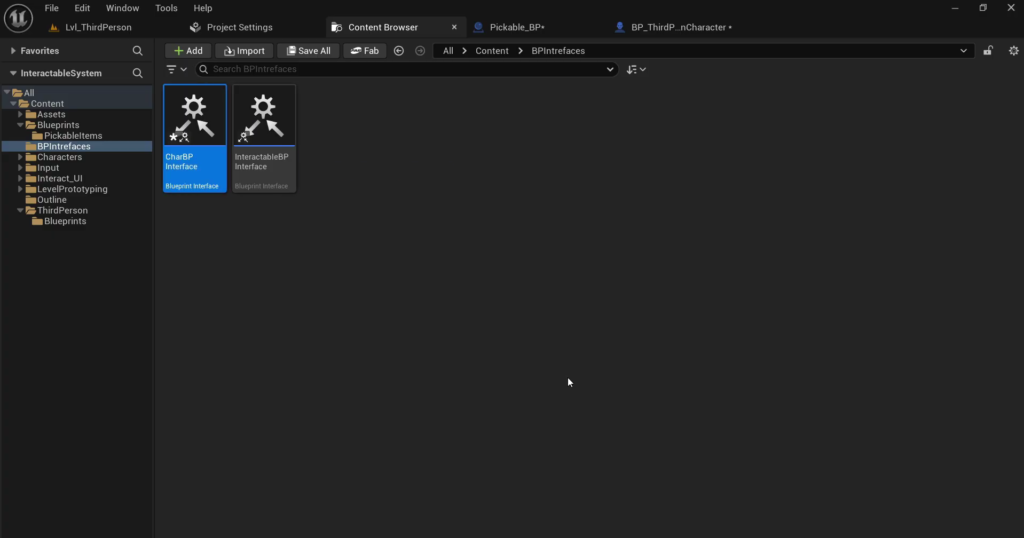Open the Fab marketplace button

[364, 51]
